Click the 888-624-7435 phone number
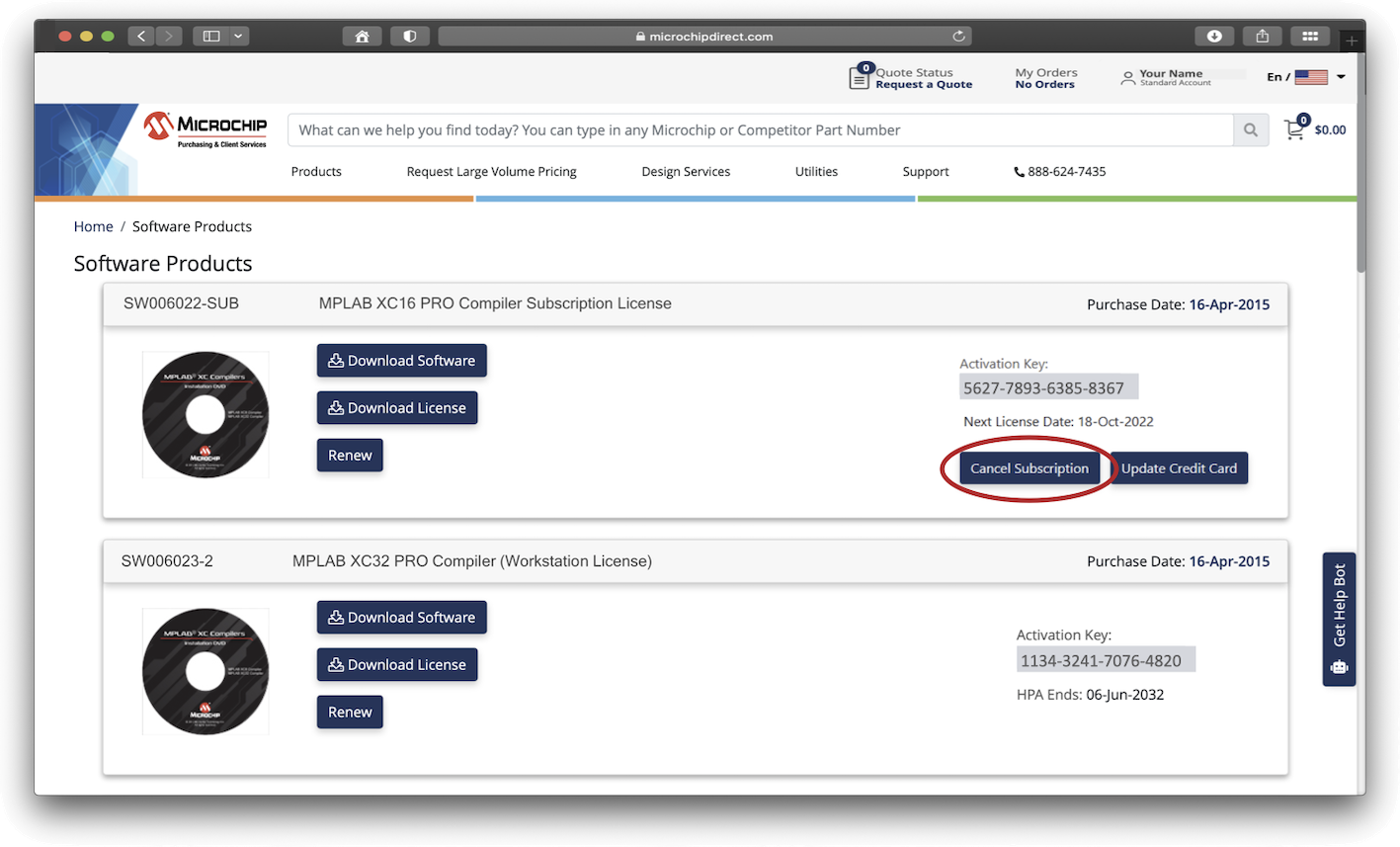The height and width of the screenshot is (847, 1400). pos(1060,172)
